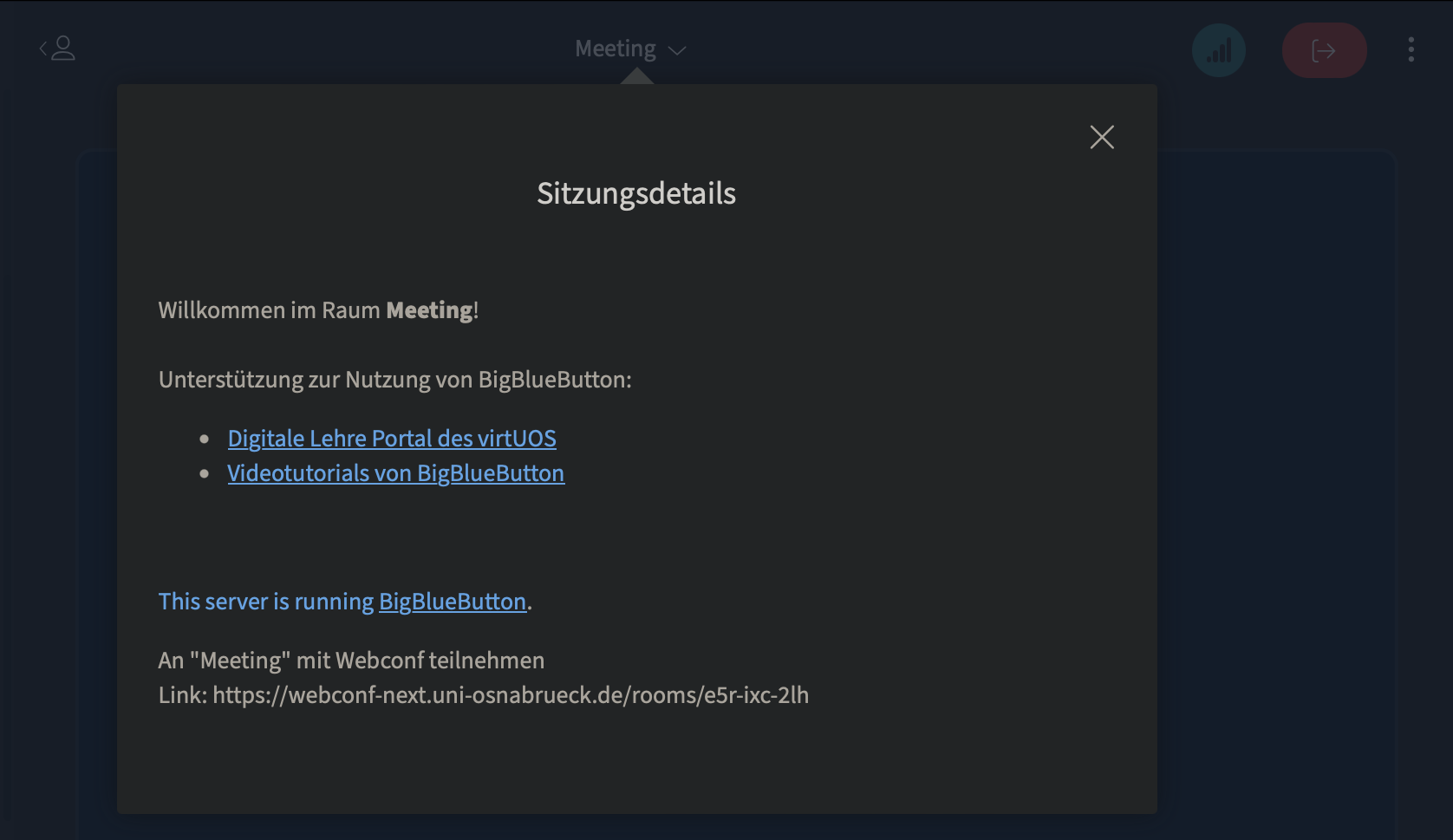Image resolution: width=1453 pixels, height=840 pixels.
Task: Click 'Unterstützung zur Nutzung von BigBlueButton' text
Action: tap(395, 380)
